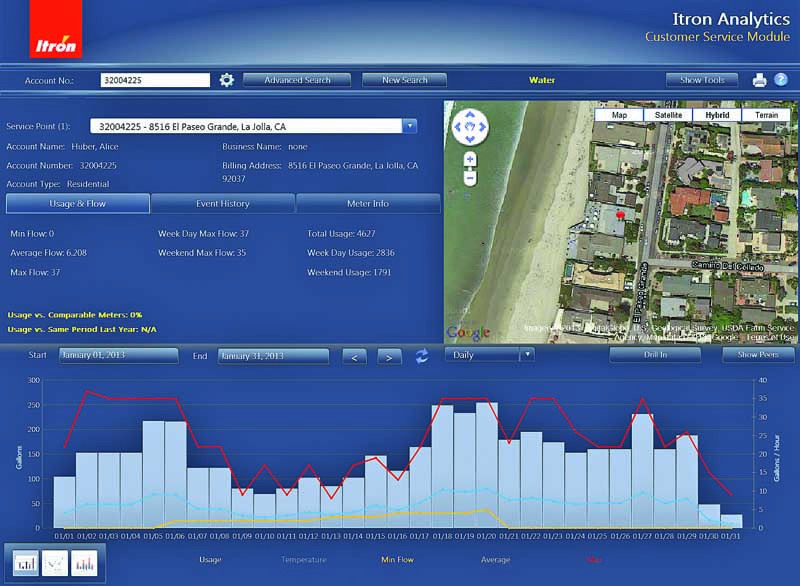The width and height of the screenshot is (800, 586).
Task: Select combined bar-line chart icon
Action: (84, 563)
